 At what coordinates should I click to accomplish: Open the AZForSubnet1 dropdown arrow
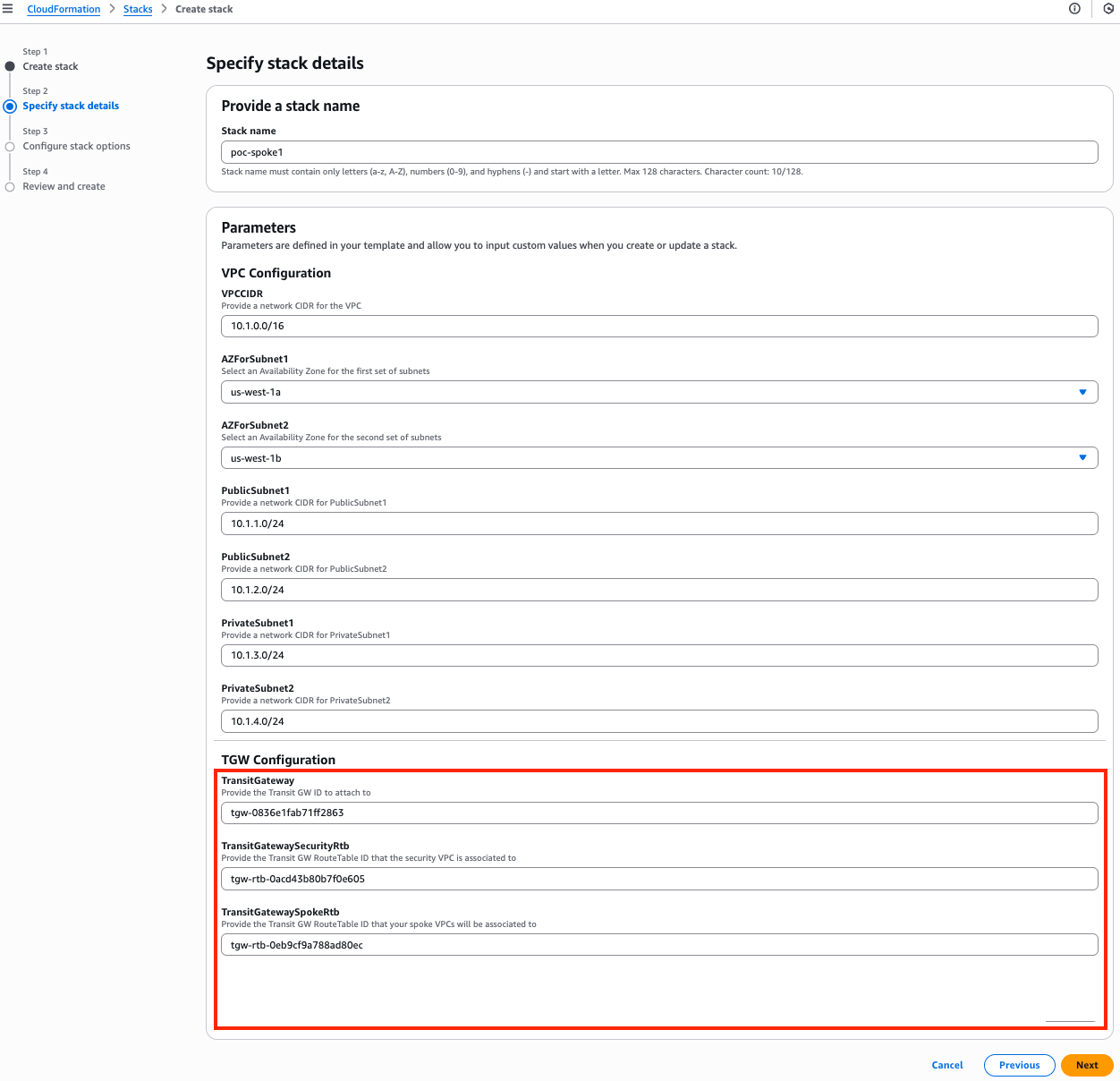1082,392
